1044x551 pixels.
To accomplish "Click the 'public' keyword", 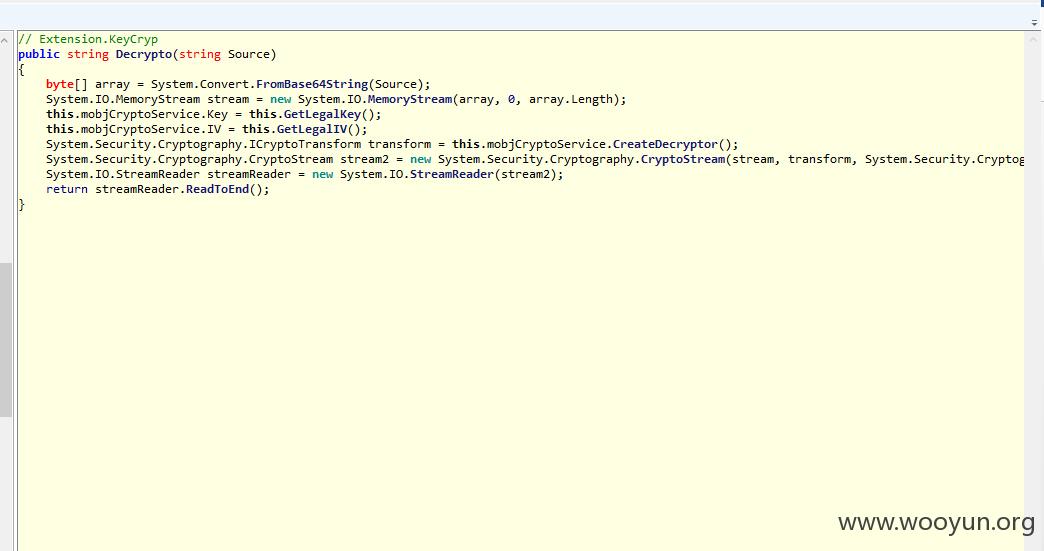I will click(39, 54).
